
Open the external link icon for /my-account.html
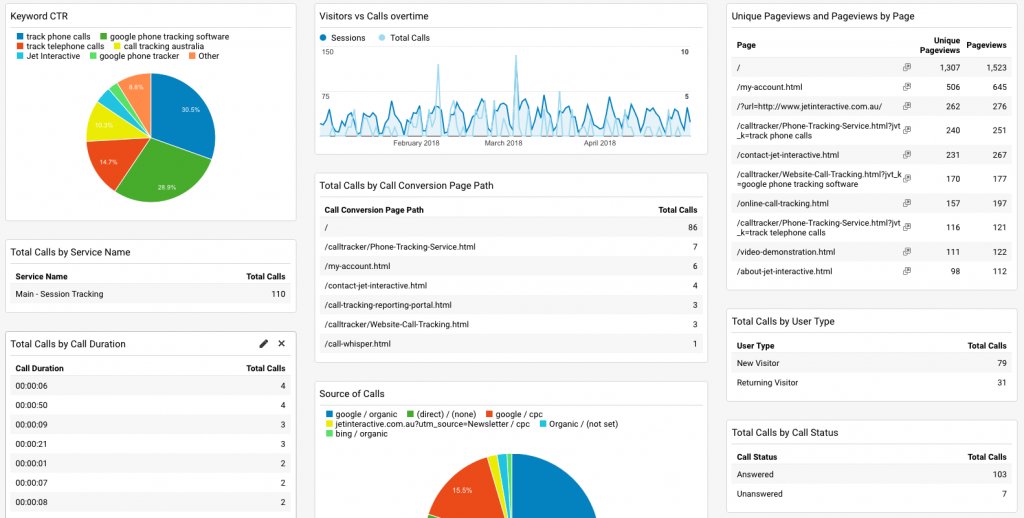[906, 87]
